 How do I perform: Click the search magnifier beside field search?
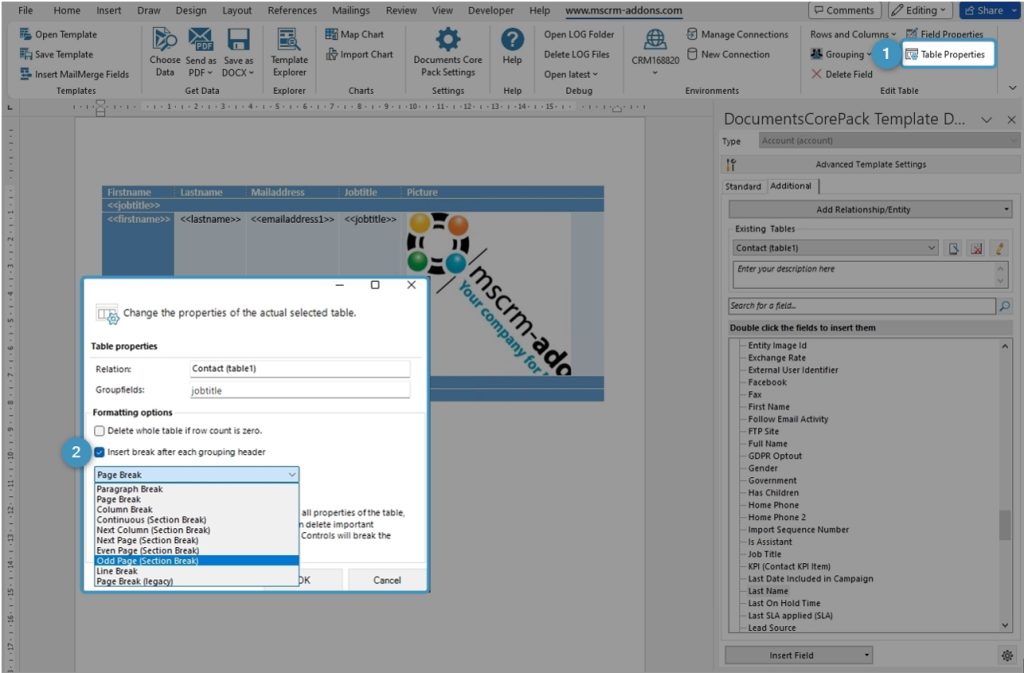[1005, 305]
